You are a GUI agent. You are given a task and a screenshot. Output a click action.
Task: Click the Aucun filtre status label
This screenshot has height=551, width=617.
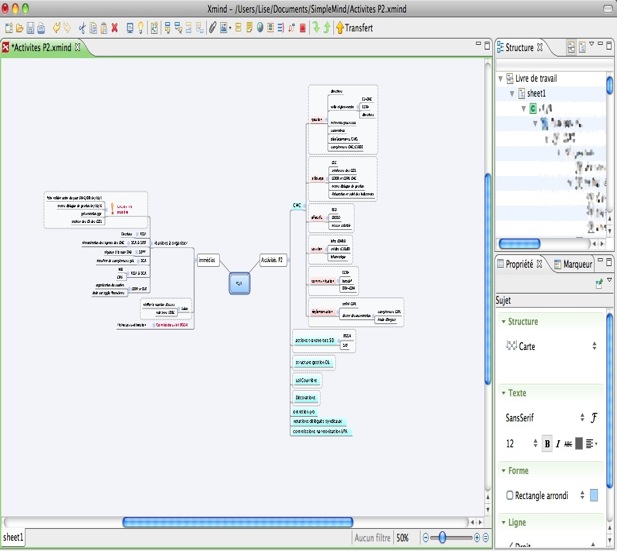(373, 538)
